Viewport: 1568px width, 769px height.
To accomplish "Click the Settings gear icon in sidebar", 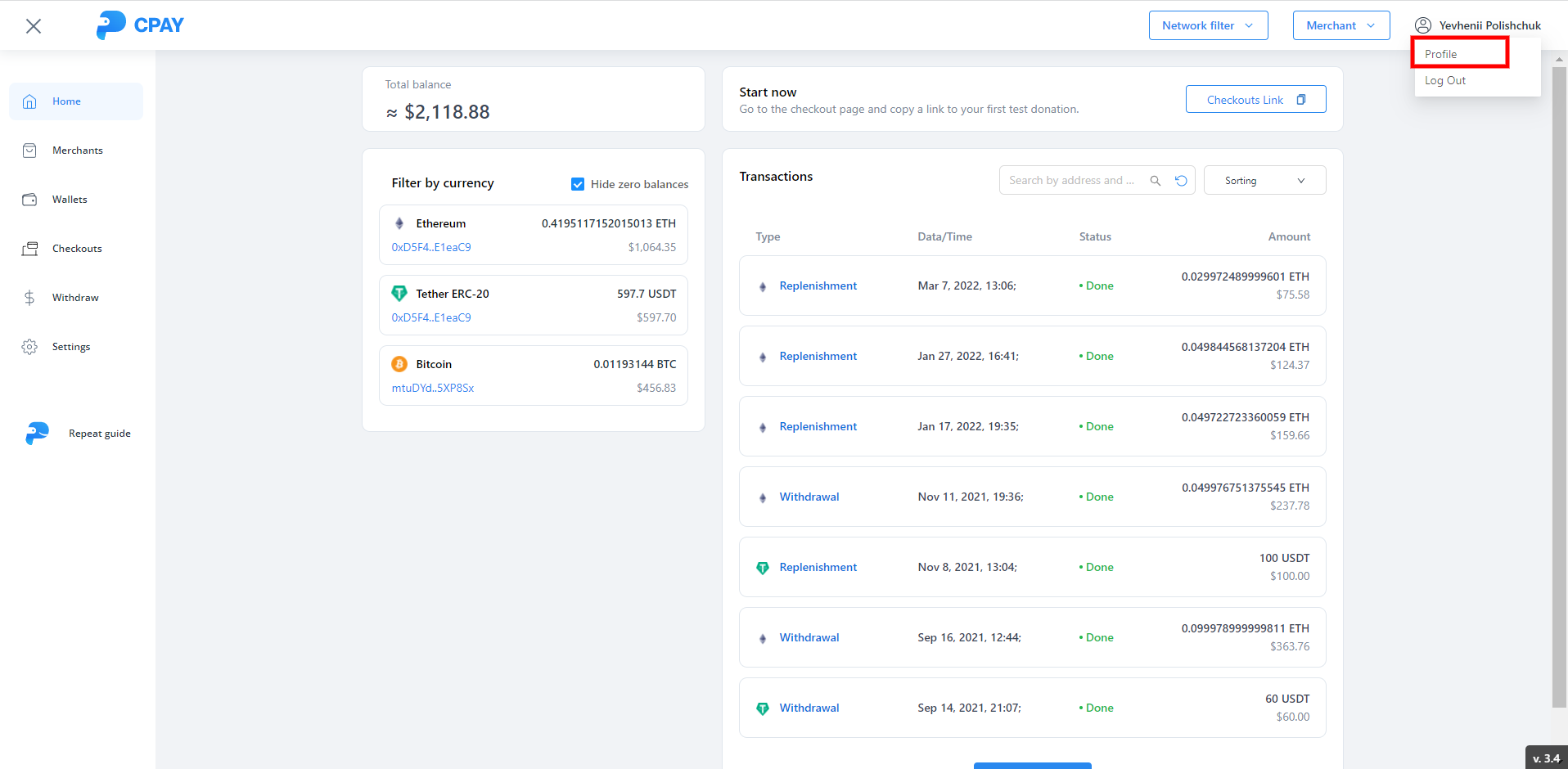I will click(29, 347).
